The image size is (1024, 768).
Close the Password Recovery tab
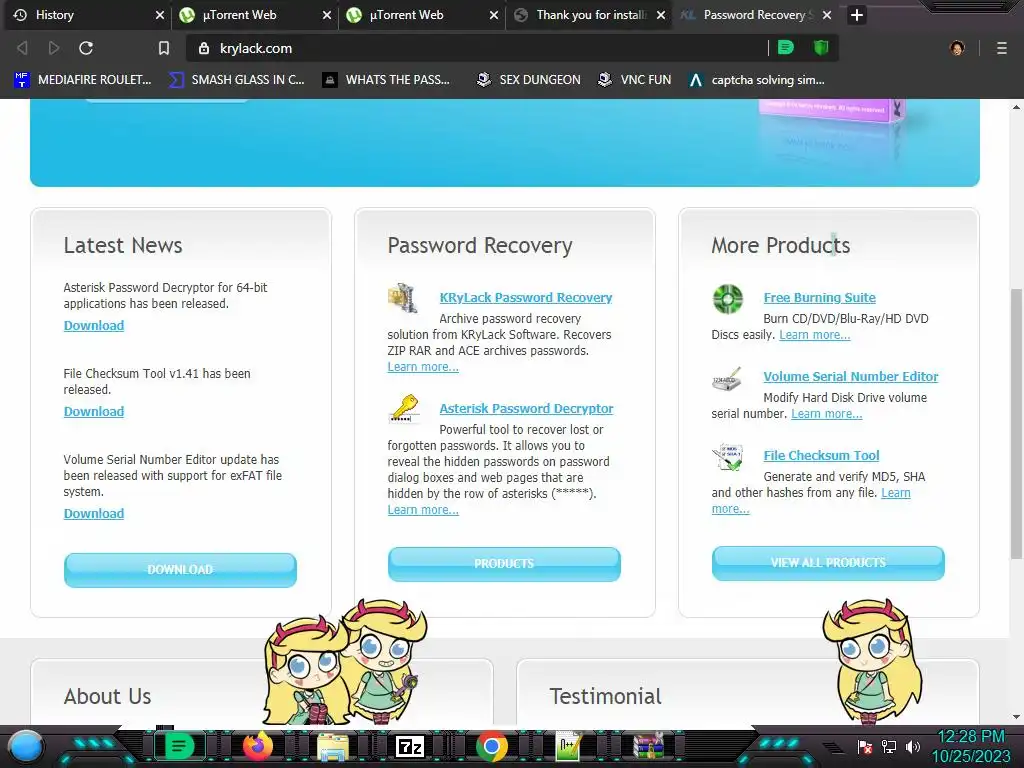[x=827, y=15]
